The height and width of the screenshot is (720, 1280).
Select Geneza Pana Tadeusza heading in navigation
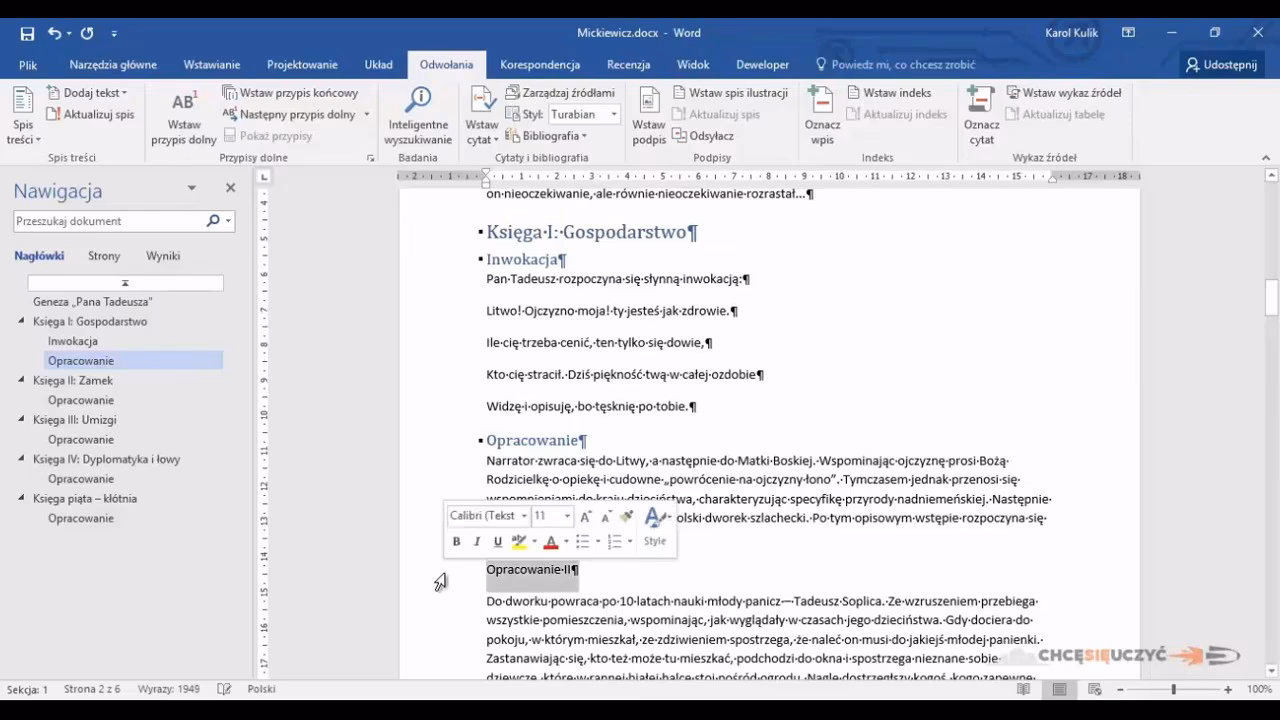click(x=93, y=301)
